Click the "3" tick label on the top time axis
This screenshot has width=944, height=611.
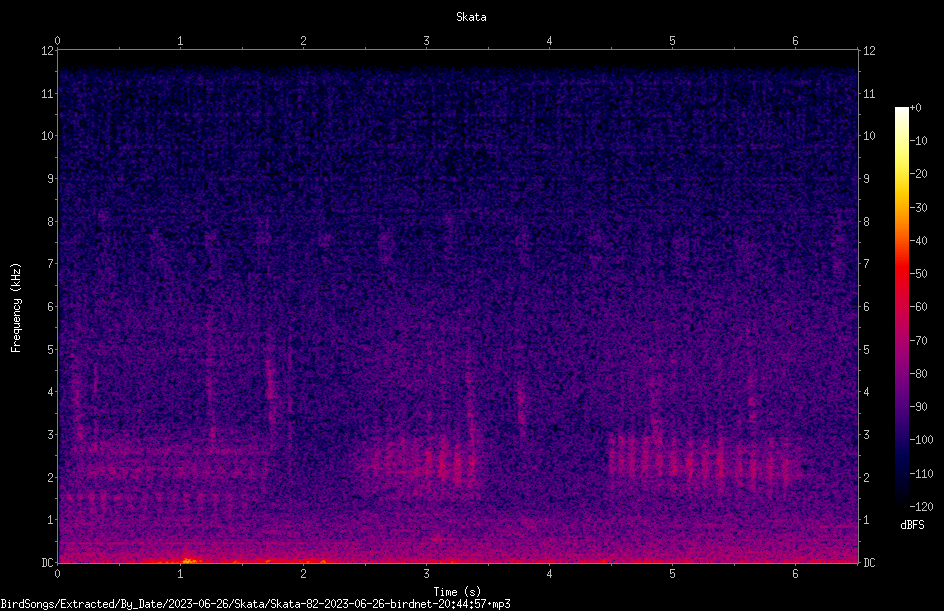[426, 41]
